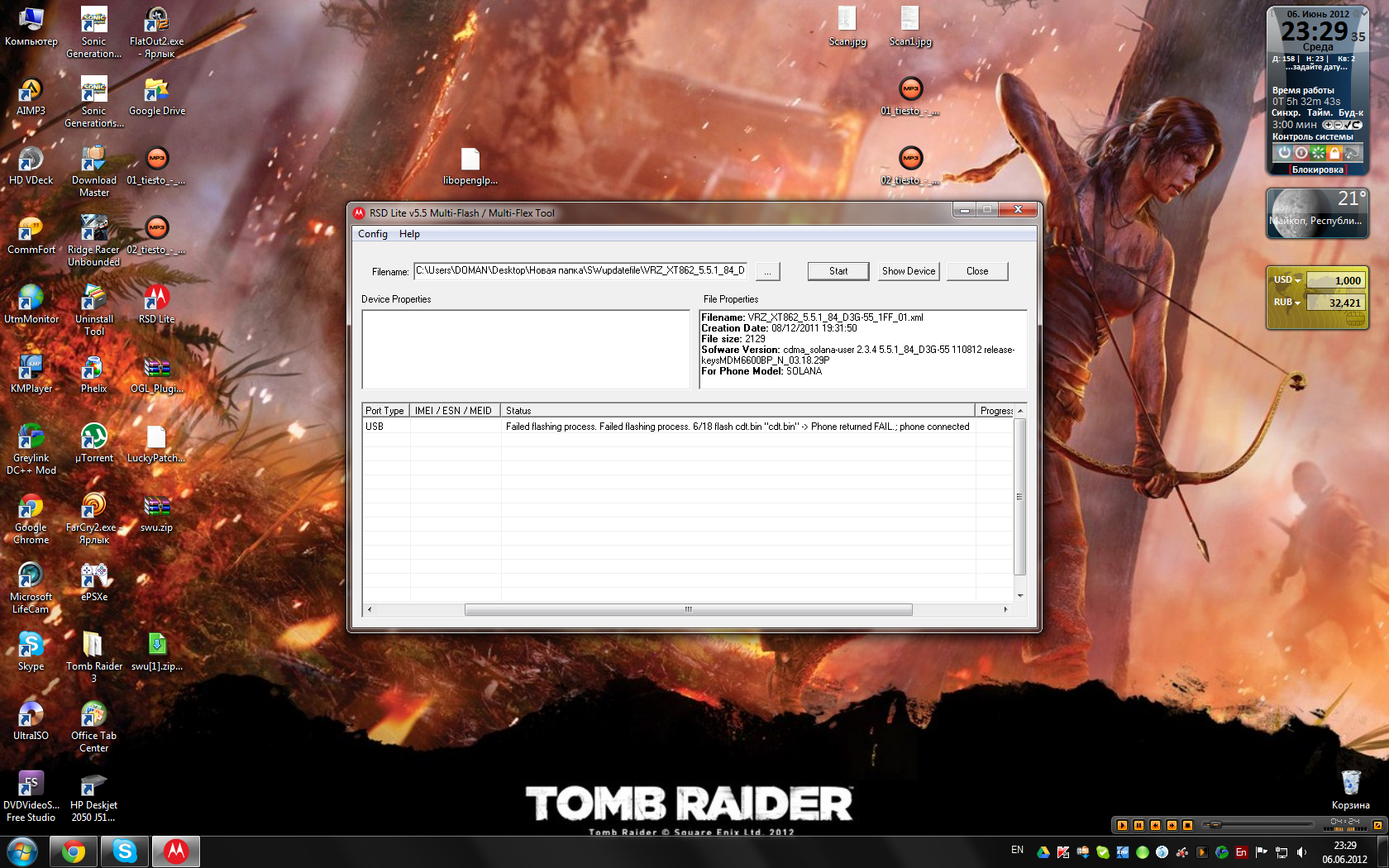Viewport: 1389px width, 868px height.
Task: Click the Status column header
Action: pyautogui.click(x=737, y=411)
